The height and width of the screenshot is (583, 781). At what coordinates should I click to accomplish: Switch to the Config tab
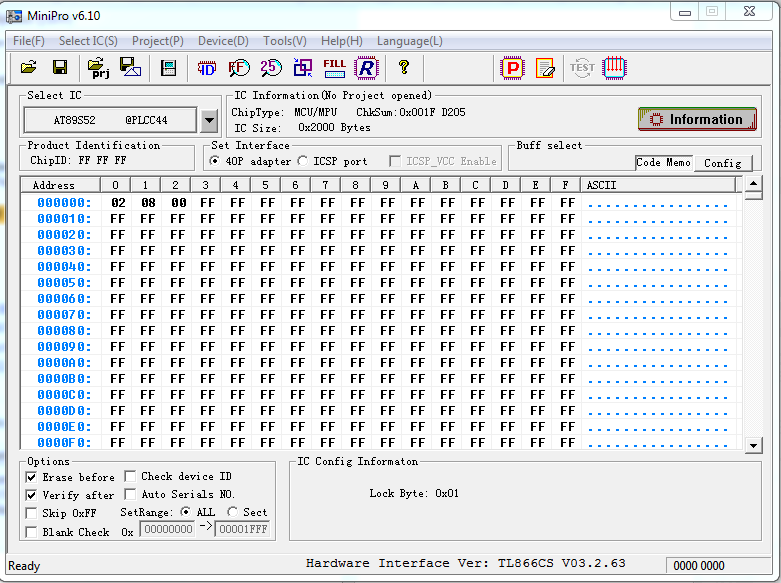click(x=723, y=163)
